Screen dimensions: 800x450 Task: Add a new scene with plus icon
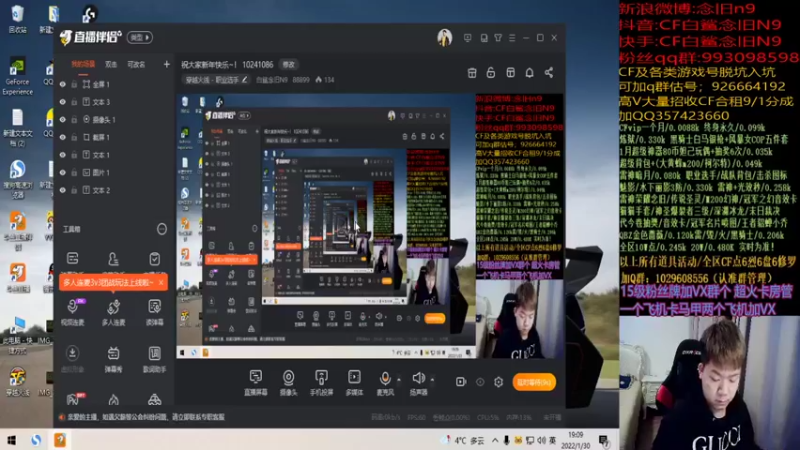click(166, 64)
